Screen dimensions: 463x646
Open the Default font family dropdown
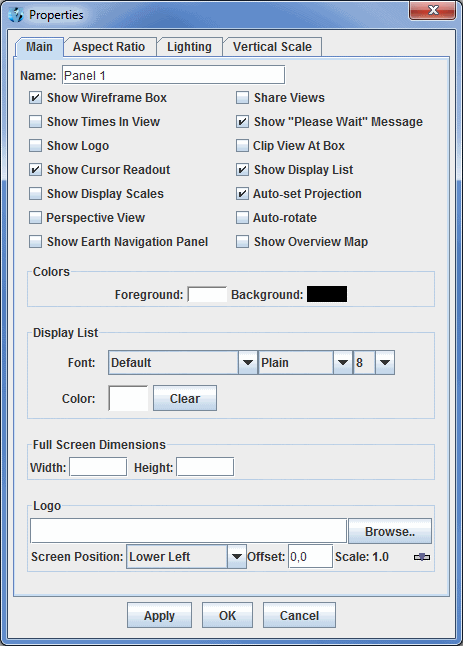coord(183,363)
